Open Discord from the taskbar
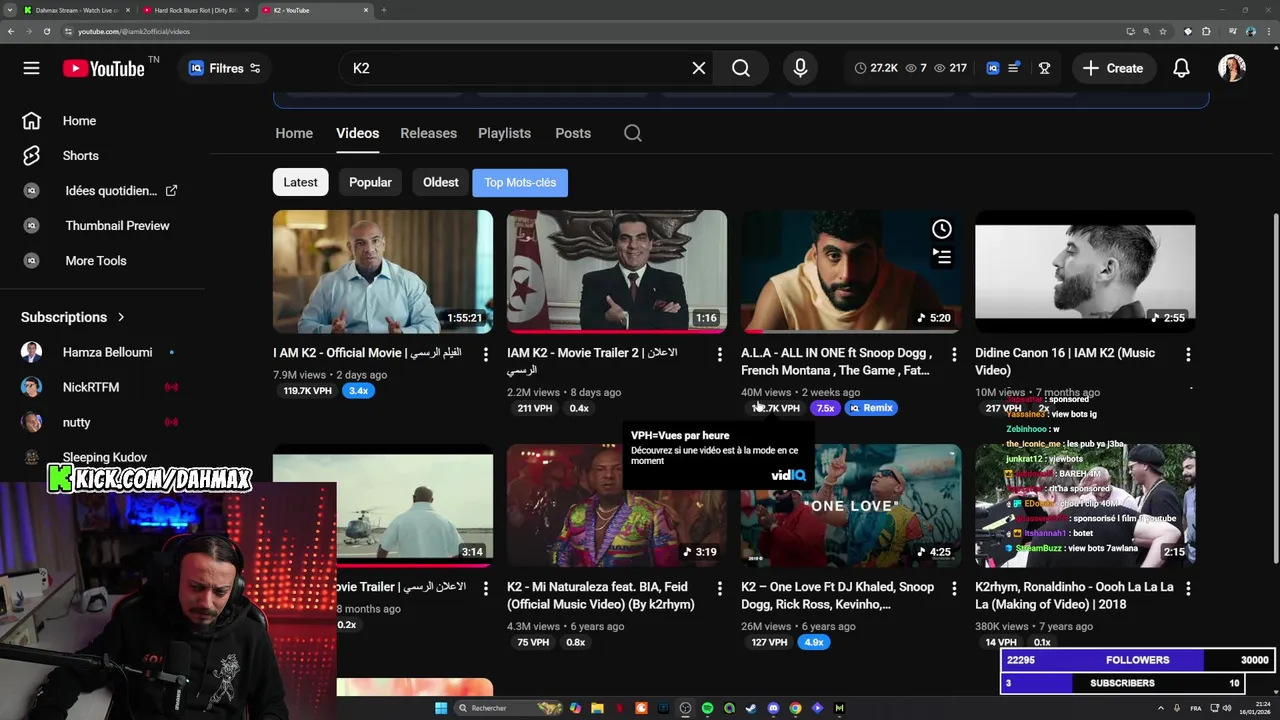1280x720 pixels. point(773,708)
